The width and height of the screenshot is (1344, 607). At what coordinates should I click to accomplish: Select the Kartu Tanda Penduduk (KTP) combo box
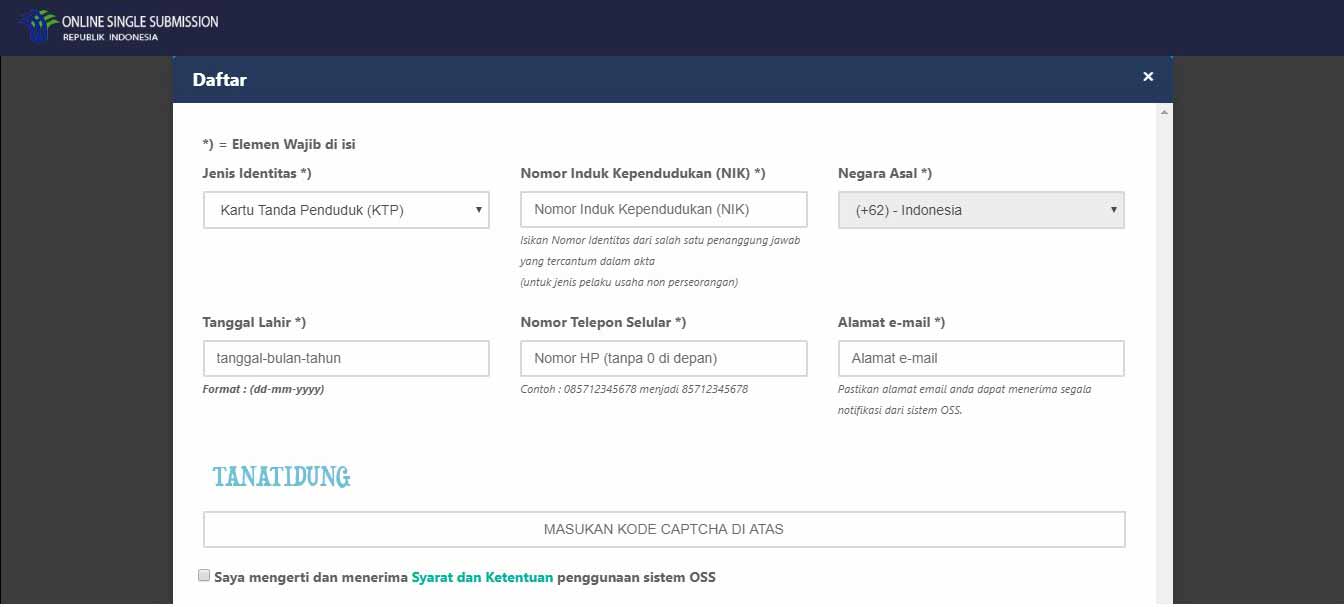345,210
